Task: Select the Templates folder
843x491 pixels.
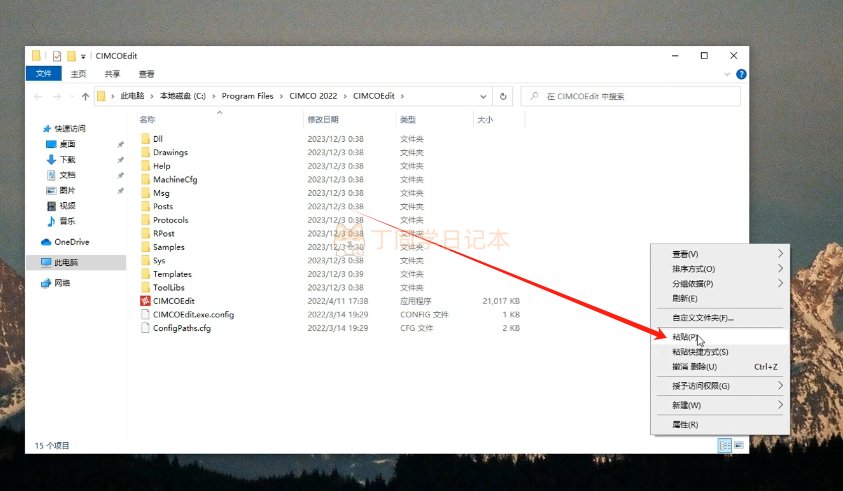Action: tap(172, 274)
